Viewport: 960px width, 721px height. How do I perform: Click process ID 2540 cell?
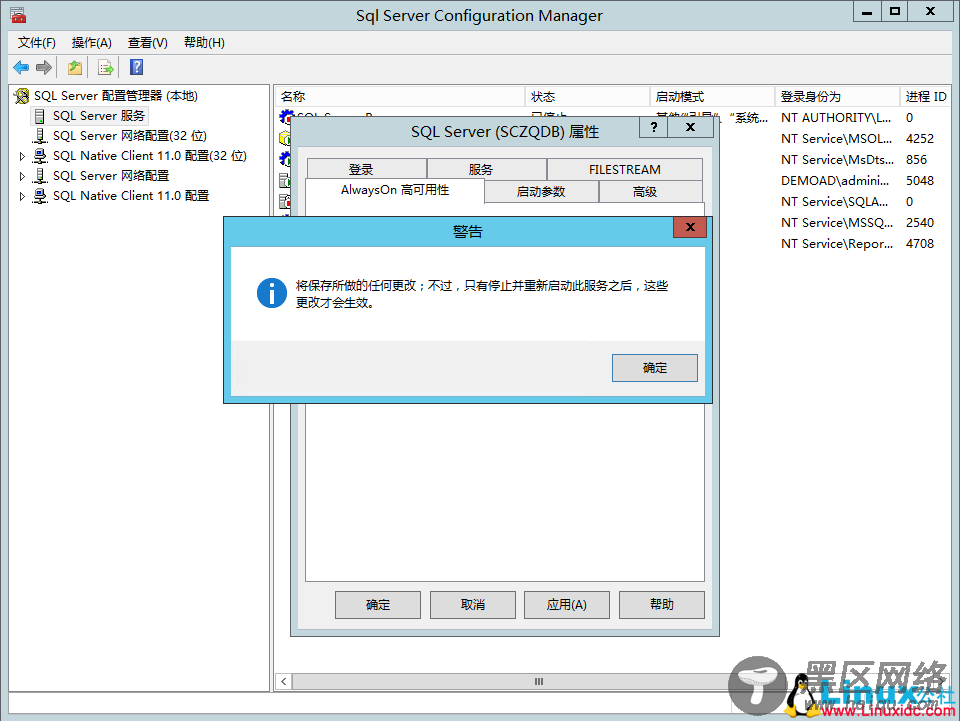(x=920, y=223)
